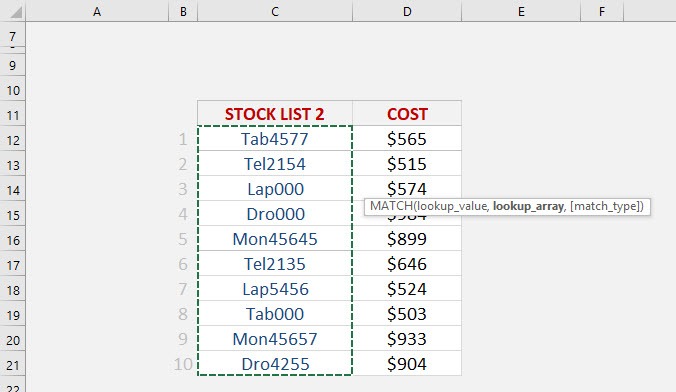Select column F header
Screen dimensions: 676x392
pyautogui.click(x=602, y=11)
